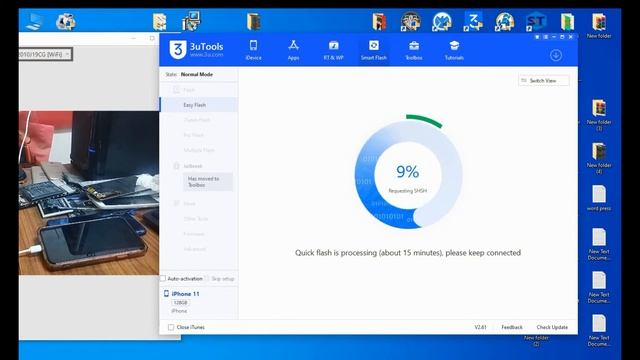
Task: Select the Smart Flash tab
Action: 373,50
